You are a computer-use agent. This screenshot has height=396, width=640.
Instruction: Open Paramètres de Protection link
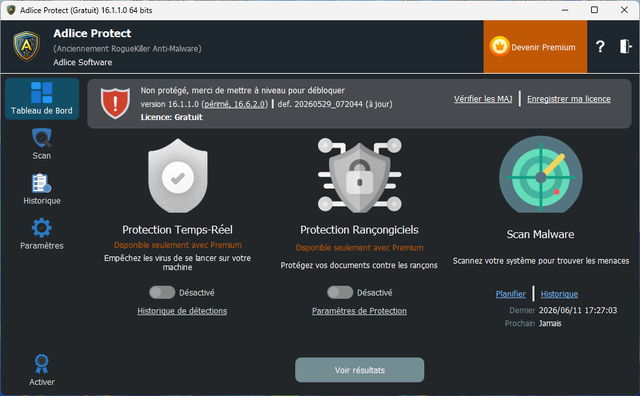pyautogui.click(x=359, y=311)
